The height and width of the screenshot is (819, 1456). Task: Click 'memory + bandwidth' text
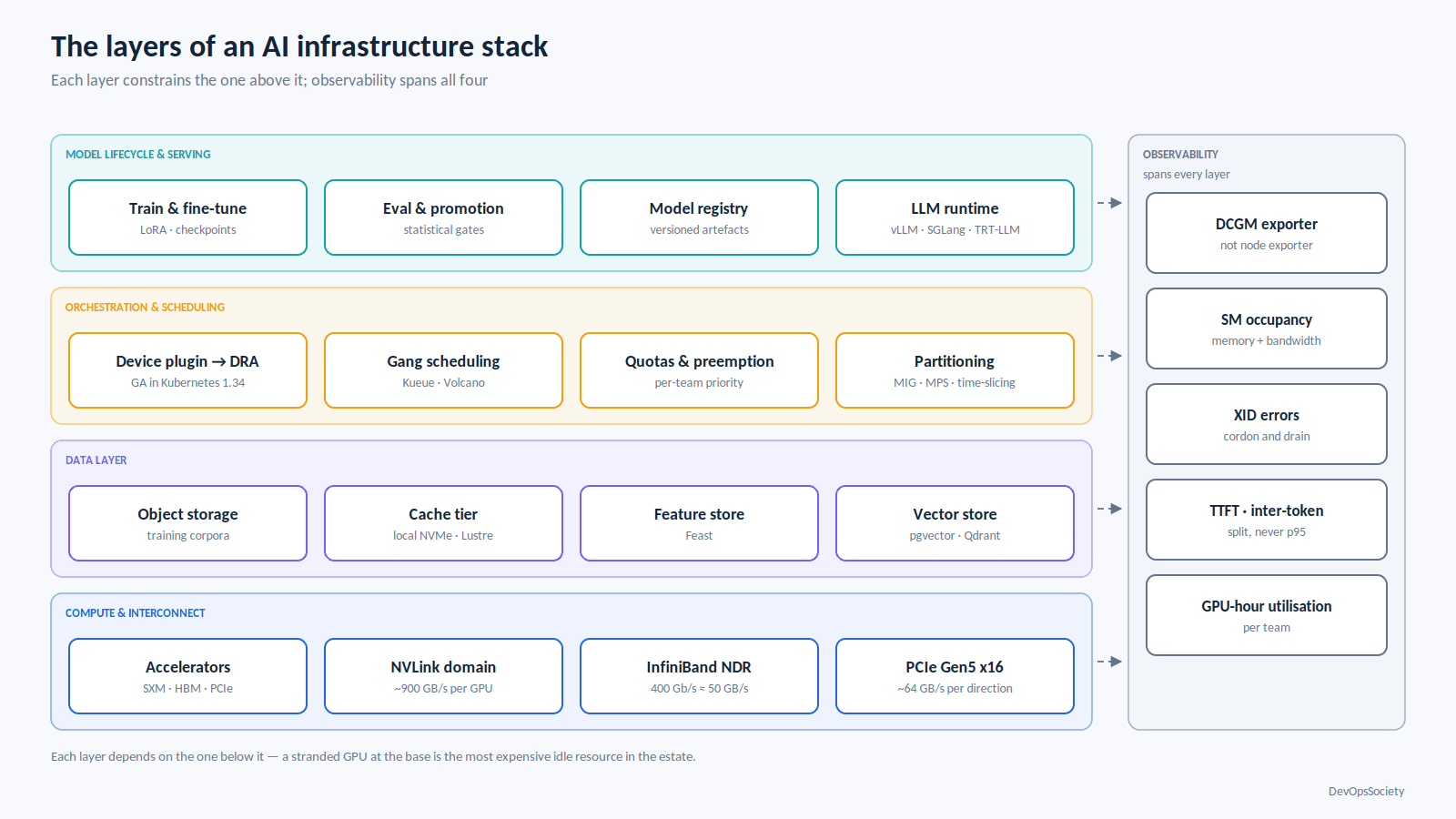pos(1267,341)
